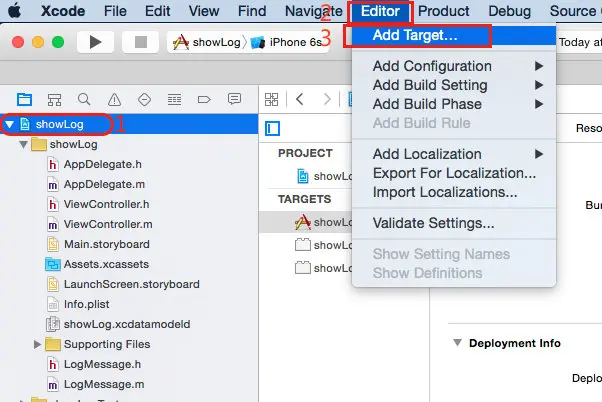
Task: Open the File menu
Action: pos(115,11)
